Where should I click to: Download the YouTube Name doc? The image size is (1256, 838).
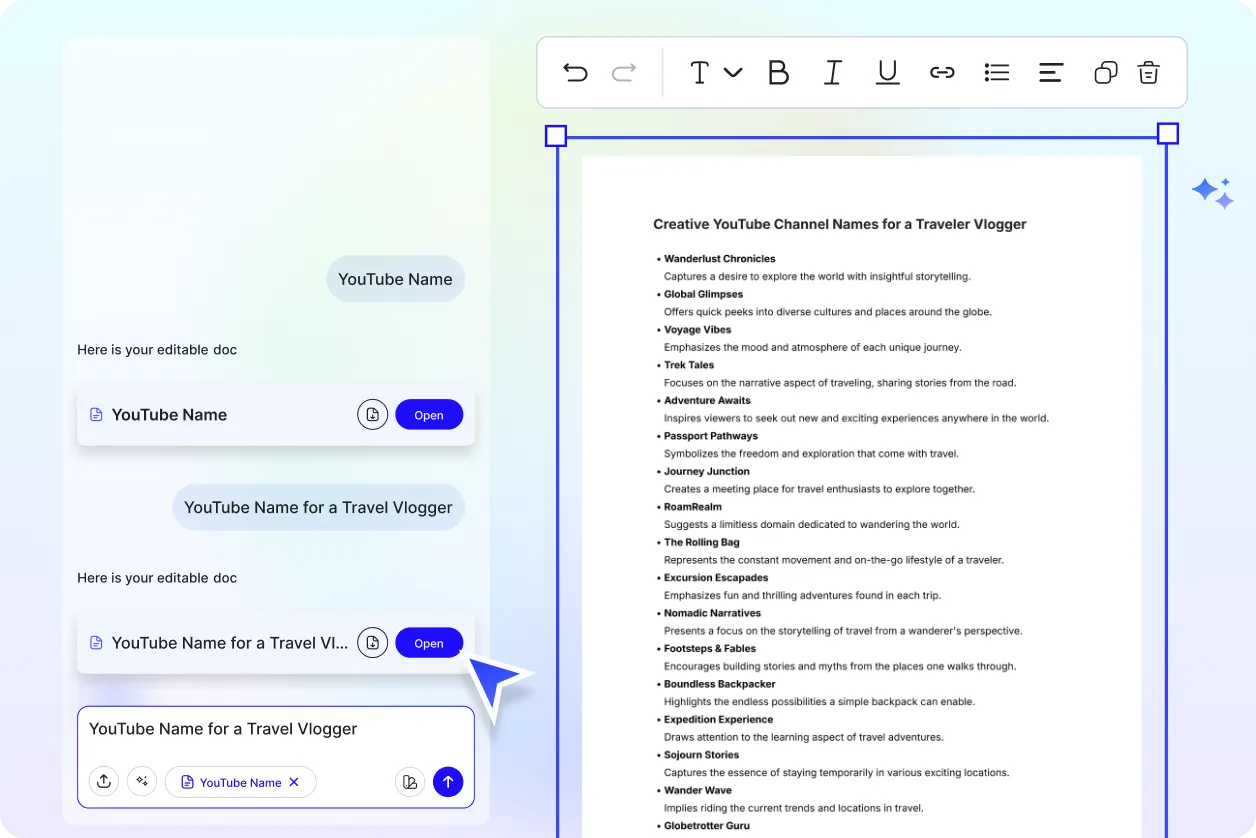[372, 414]
